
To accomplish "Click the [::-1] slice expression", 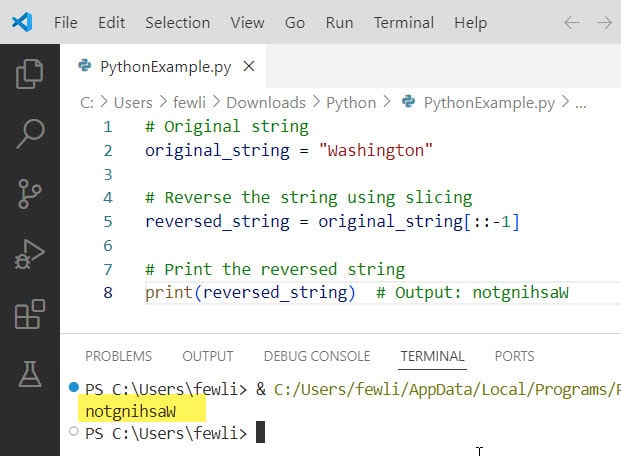I will 491,221.
